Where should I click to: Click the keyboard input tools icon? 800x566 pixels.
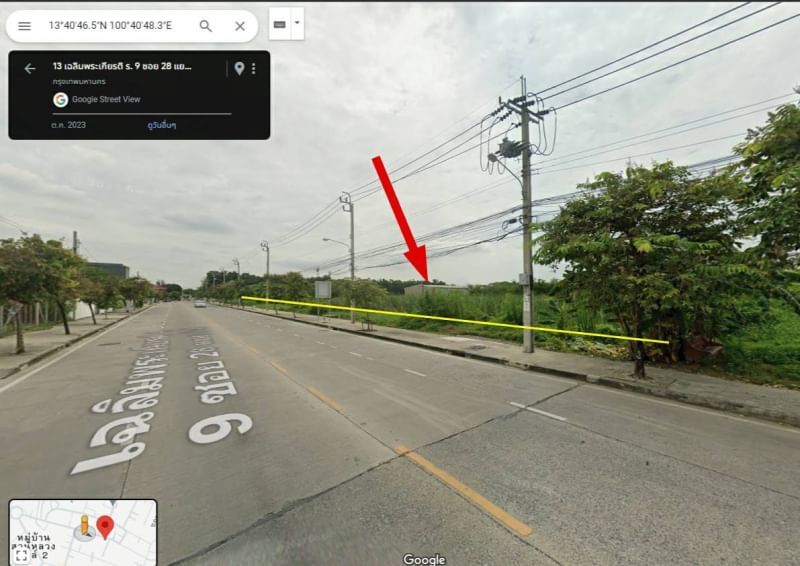280,24
